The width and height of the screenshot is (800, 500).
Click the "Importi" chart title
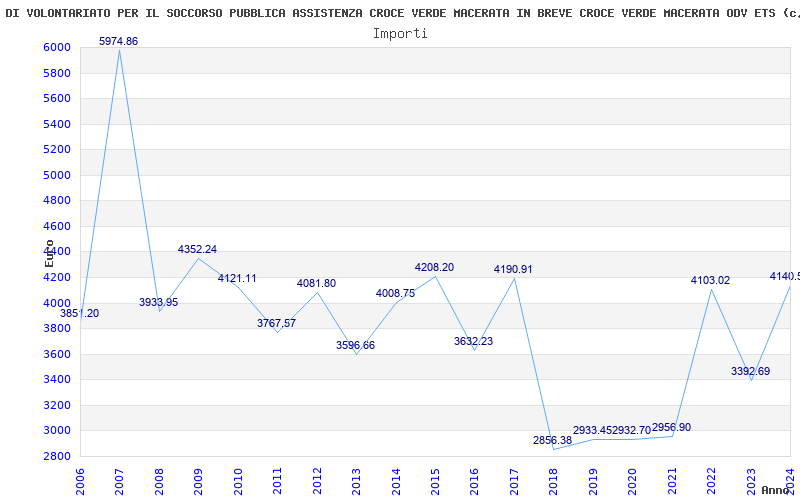[x=400, y=34]
